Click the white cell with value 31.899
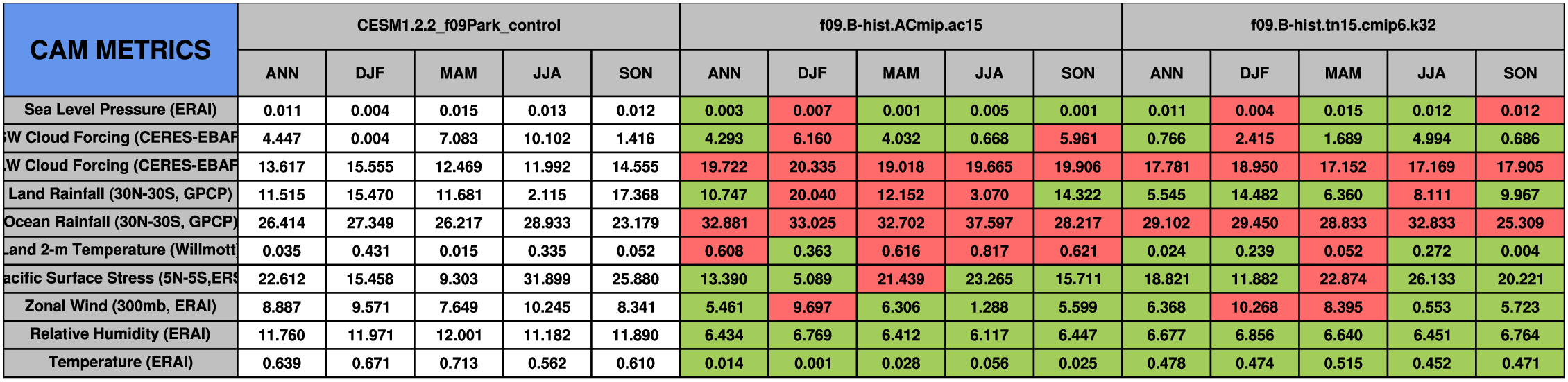 point(547,279)
